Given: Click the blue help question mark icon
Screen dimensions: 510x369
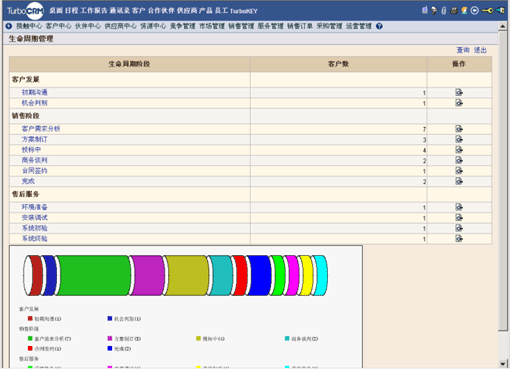Looking at the screenshot, I should click(379, 26).
